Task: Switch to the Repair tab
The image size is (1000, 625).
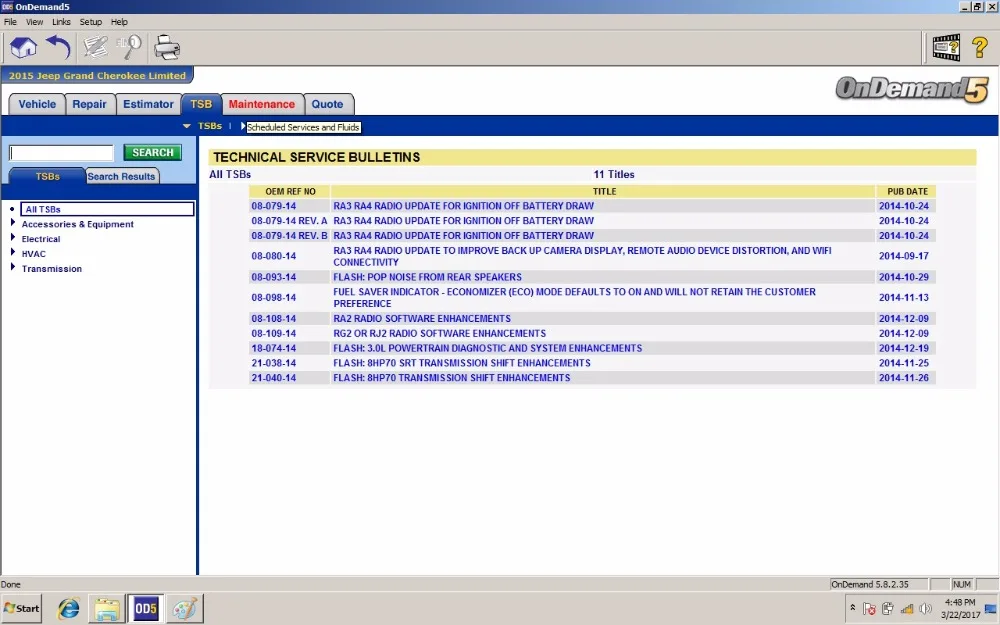Action: click(x=89, y=104)
